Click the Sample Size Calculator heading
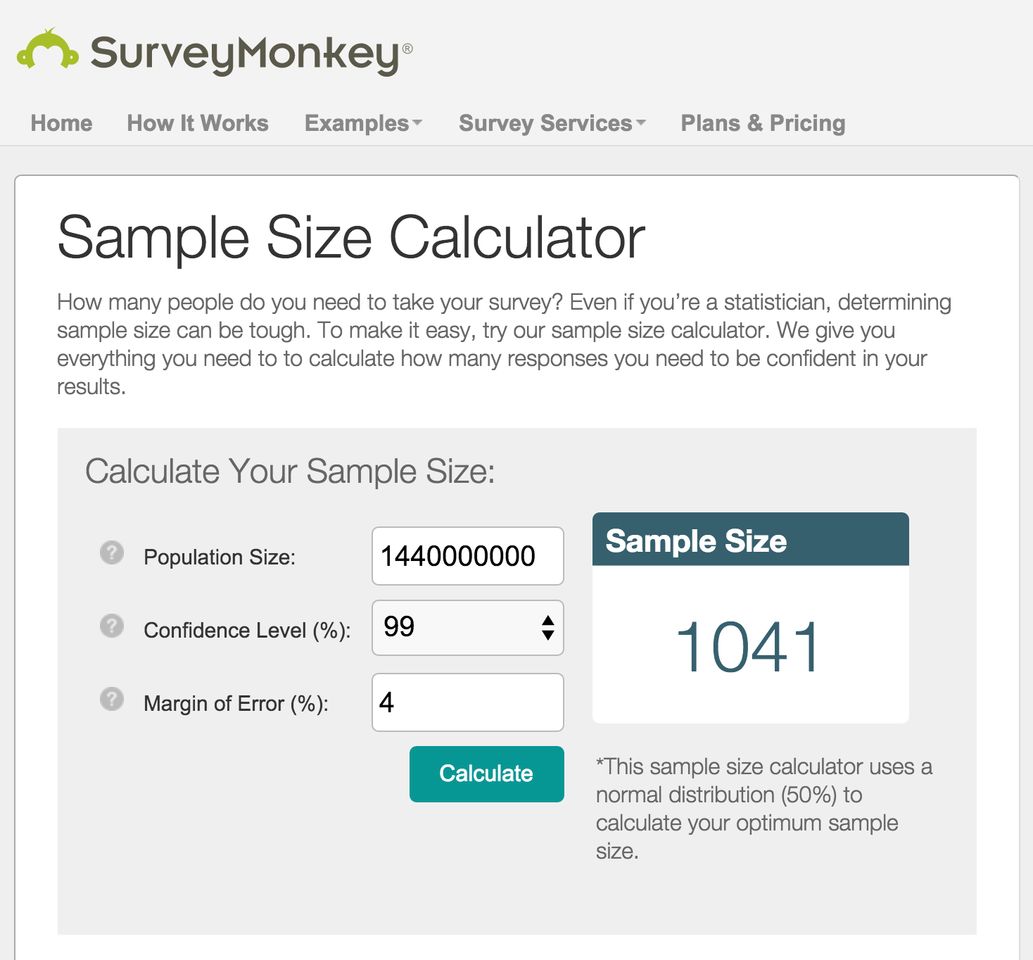The image size is (1033, 960). (351, 239)
